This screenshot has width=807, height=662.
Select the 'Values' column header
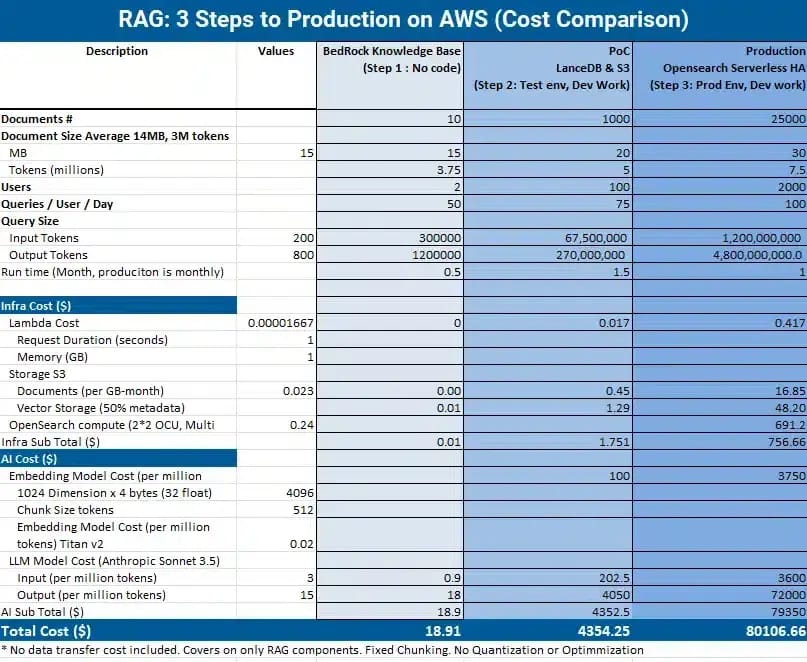[x=276, y=51]
